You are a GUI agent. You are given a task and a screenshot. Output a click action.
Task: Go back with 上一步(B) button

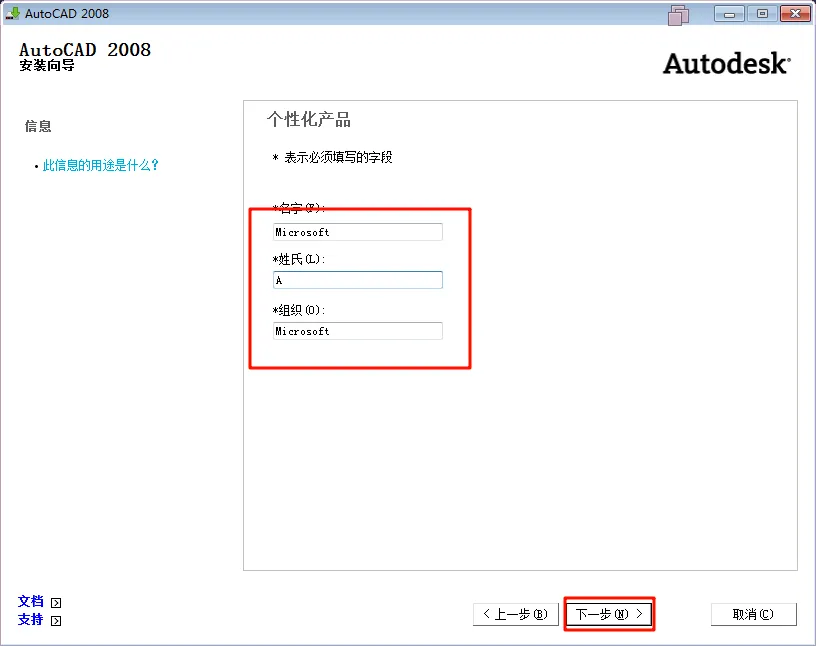tap(516, 614)
